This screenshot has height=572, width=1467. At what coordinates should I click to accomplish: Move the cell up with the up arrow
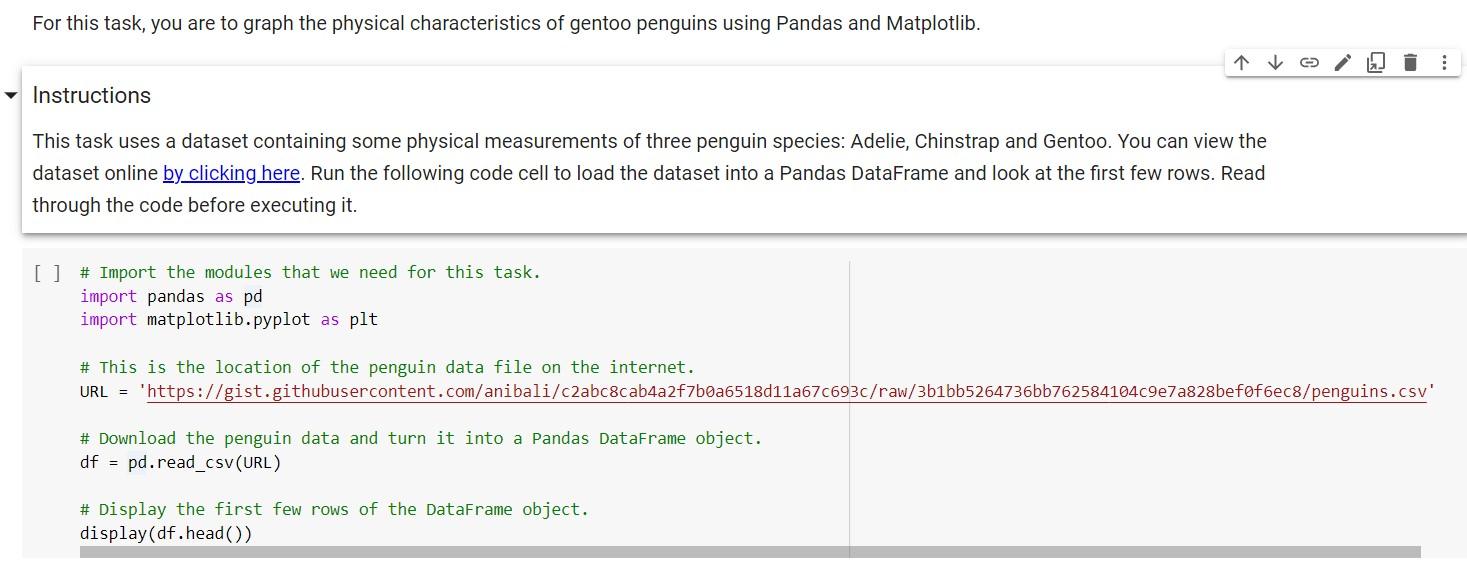click(1241, 63)
